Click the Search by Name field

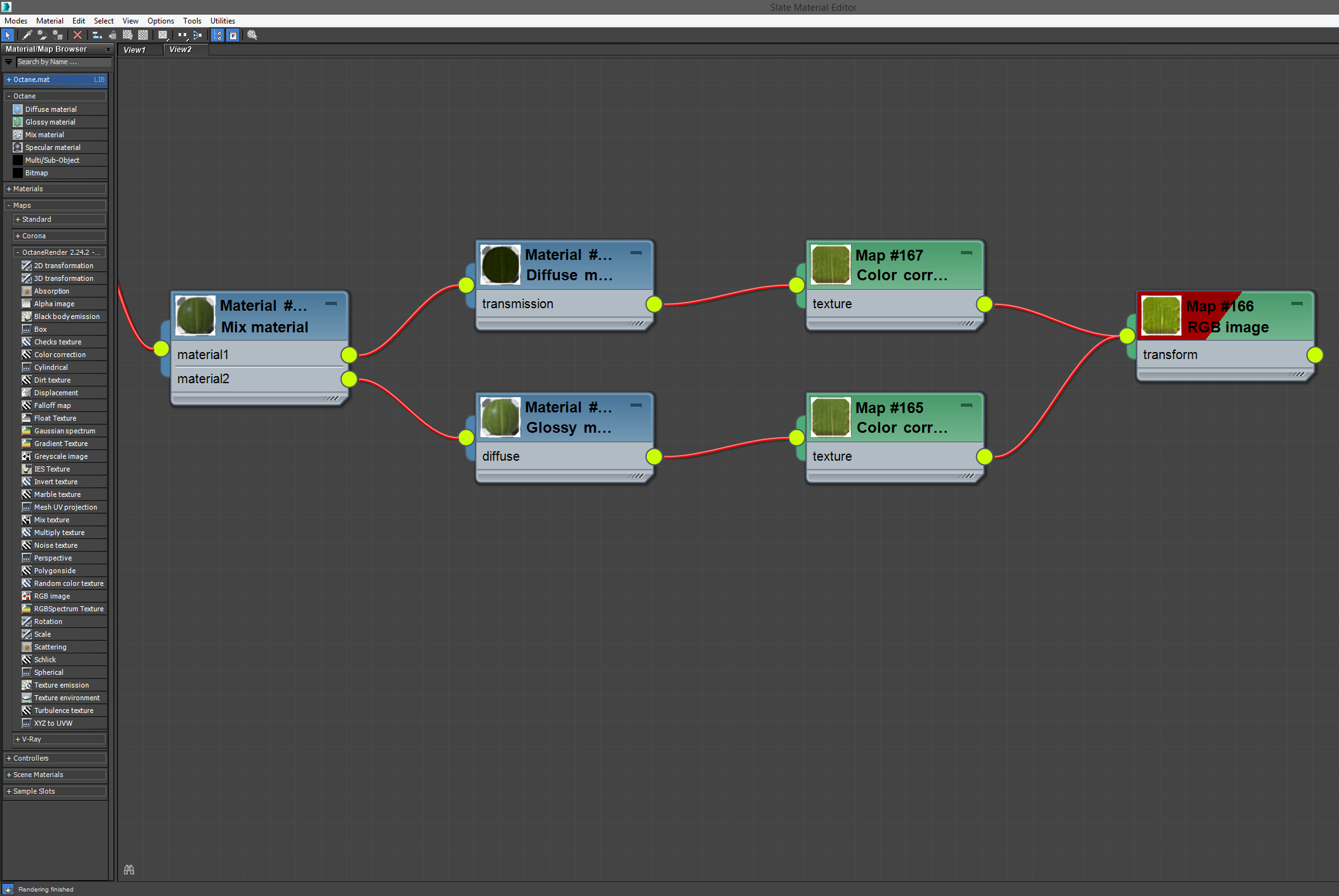62,62
